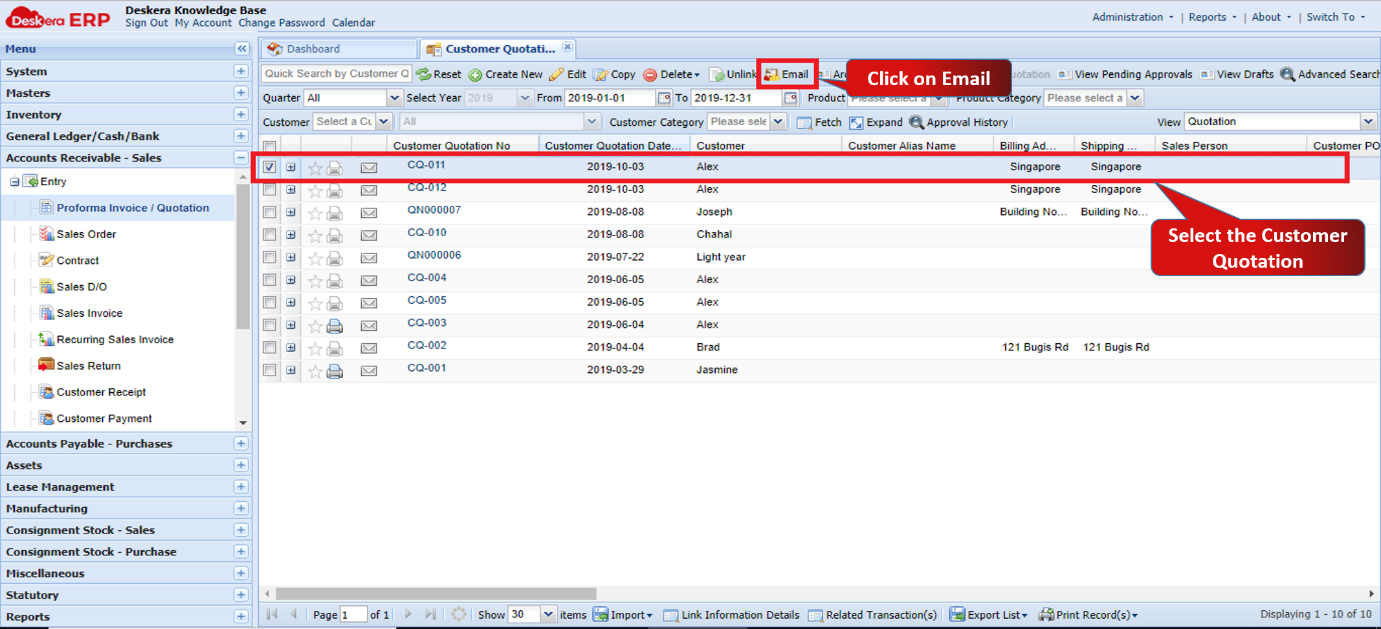Image resolution: width=1381 pixels, height=629 pixels.
Task: Open Approval History
Action: pos(958,122)
